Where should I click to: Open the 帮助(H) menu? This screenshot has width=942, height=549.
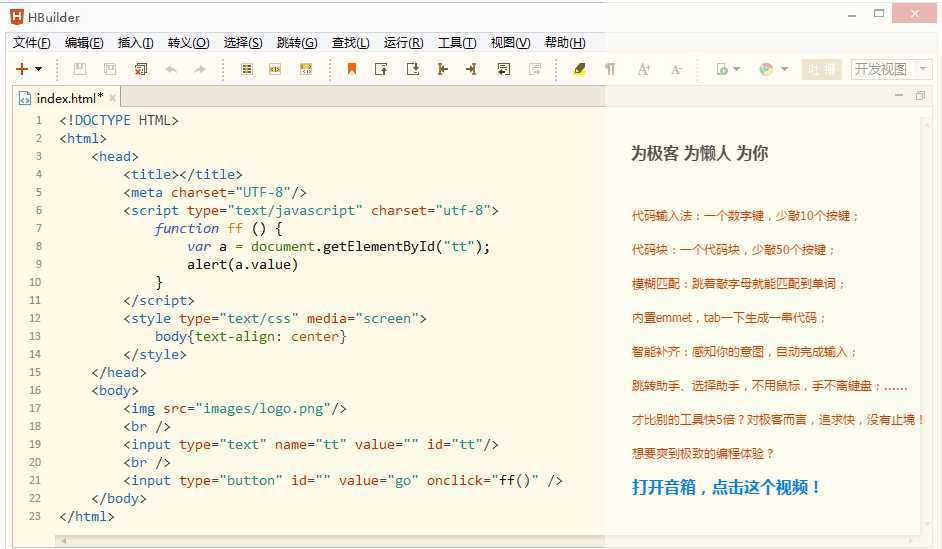pos(565,43)
